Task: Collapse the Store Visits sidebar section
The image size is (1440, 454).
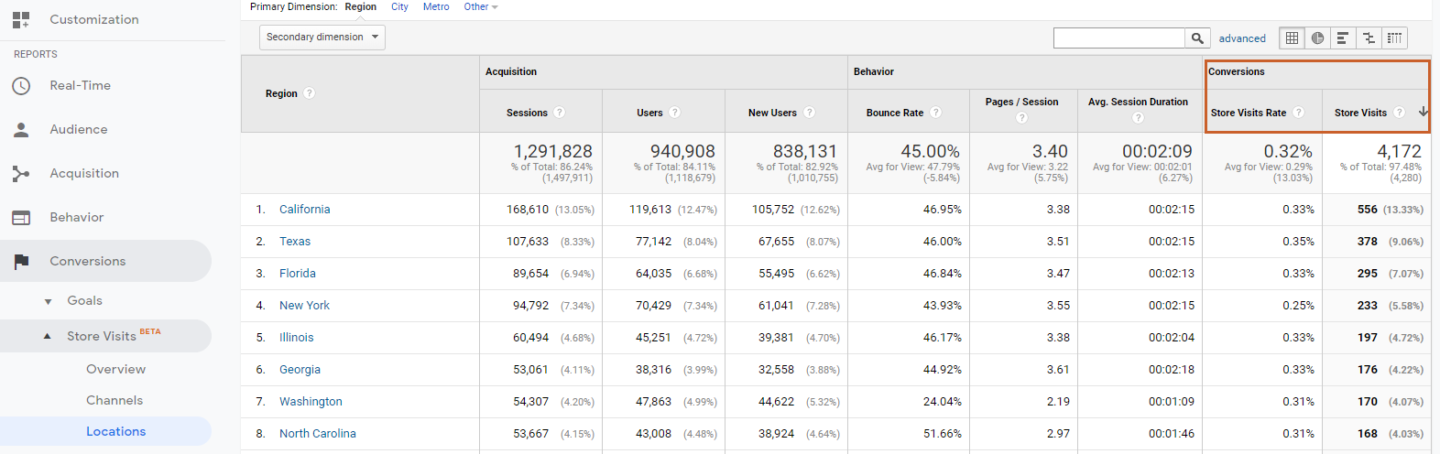Action: [48, 337]
